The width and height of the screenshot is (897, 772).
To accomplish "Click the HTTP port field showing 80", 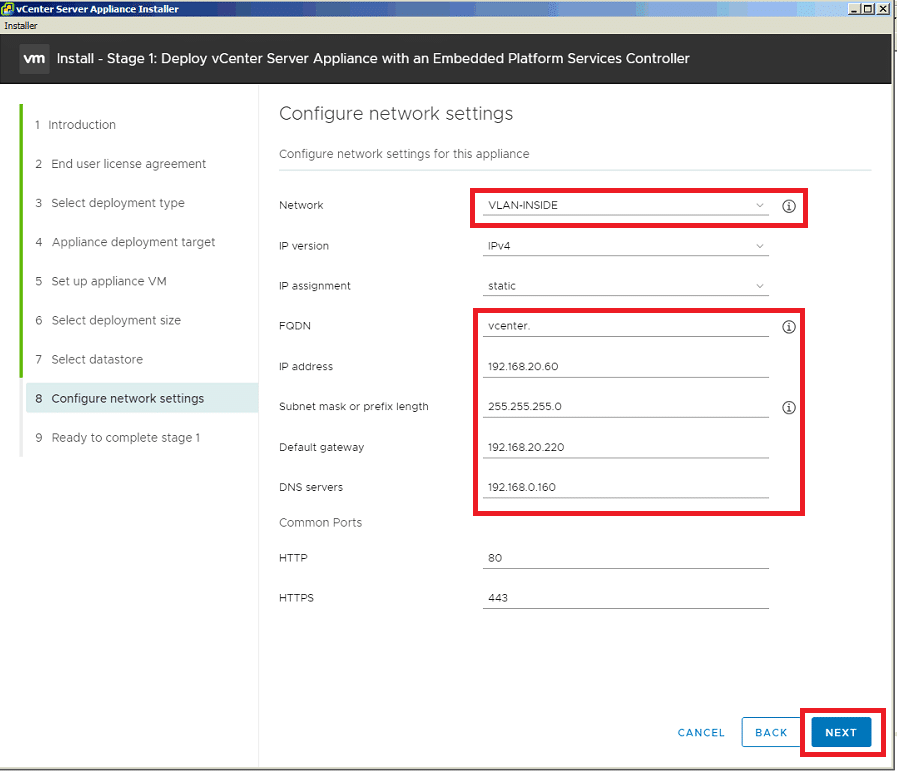I will pyautogui.click(x=625, y=558).
